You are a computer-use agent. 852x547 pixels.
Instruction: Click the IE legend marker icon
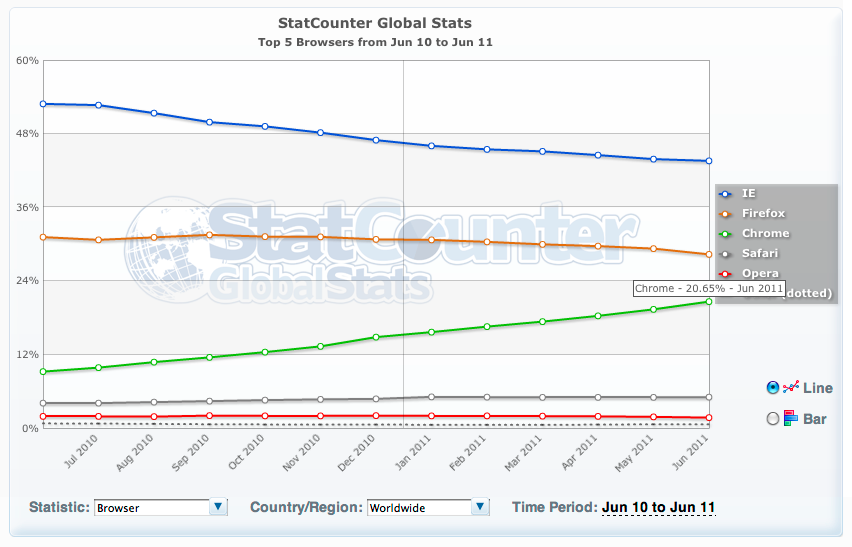pyautogui.click(x=724, y=193)
